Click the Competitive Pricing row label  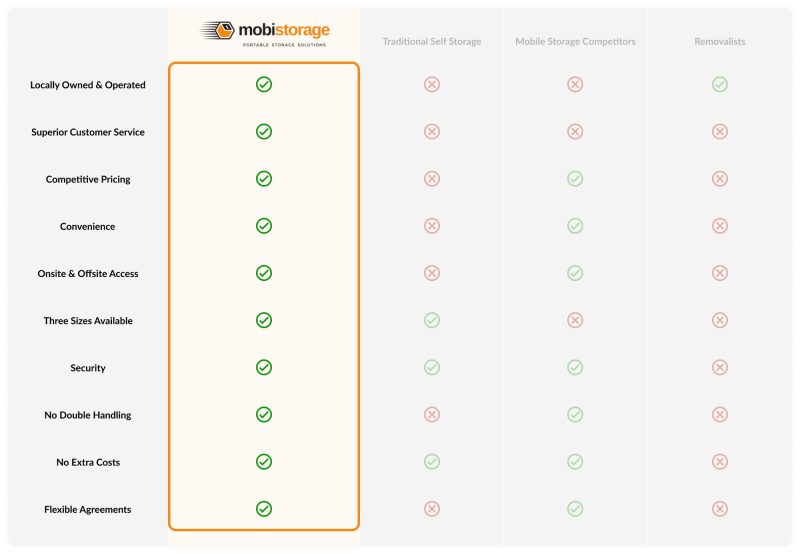point(88,180)
